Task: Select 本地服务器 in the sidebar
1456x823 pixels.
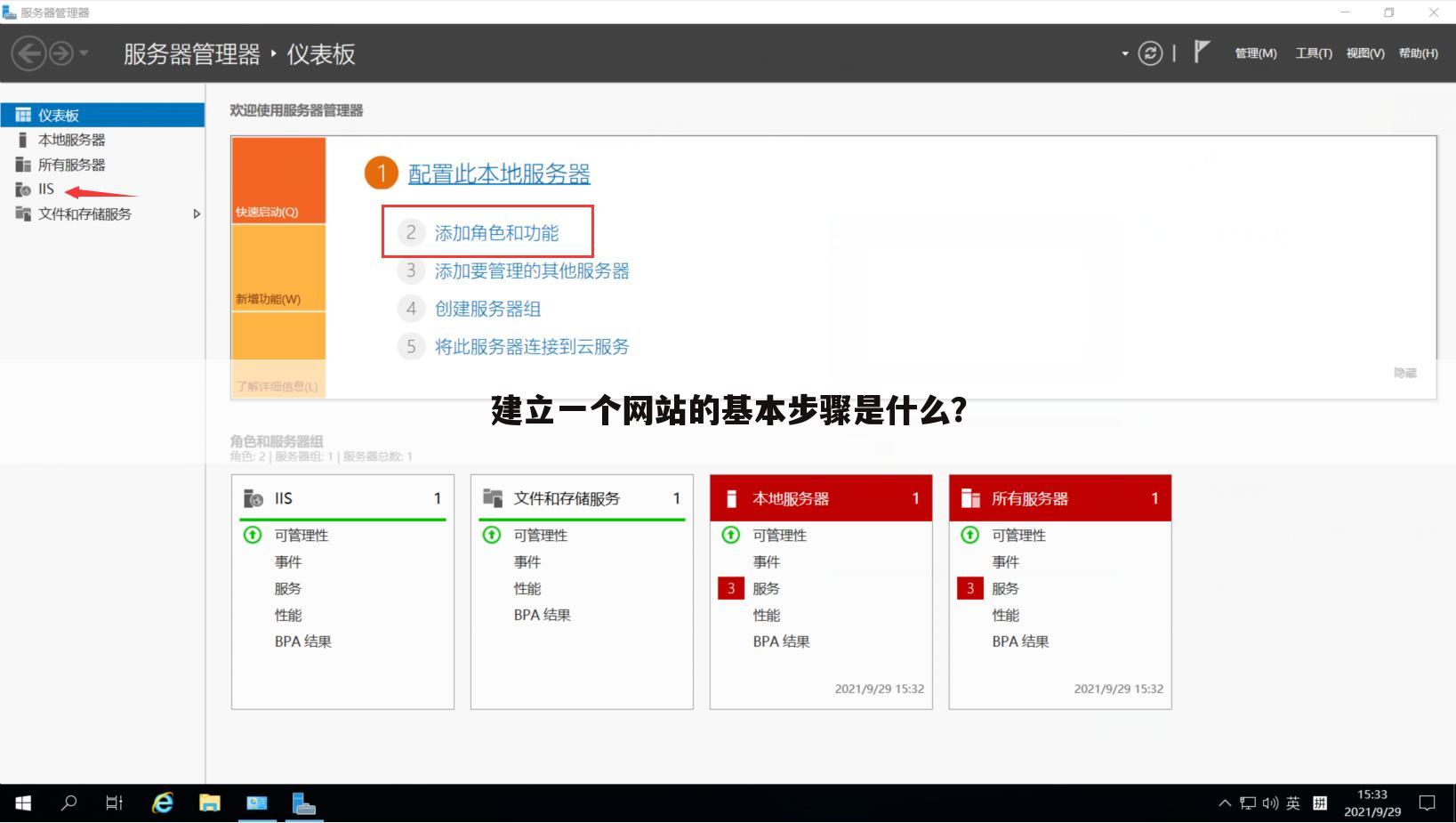Action: (72, 139)
